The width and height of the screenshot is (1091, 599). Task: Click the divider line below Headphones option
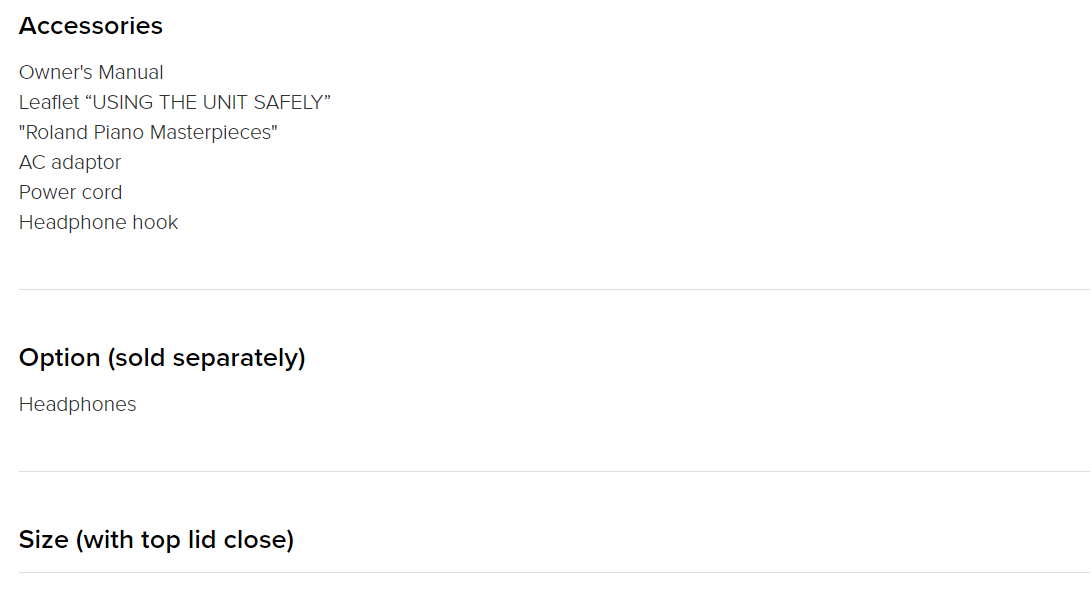pos(554,472)
